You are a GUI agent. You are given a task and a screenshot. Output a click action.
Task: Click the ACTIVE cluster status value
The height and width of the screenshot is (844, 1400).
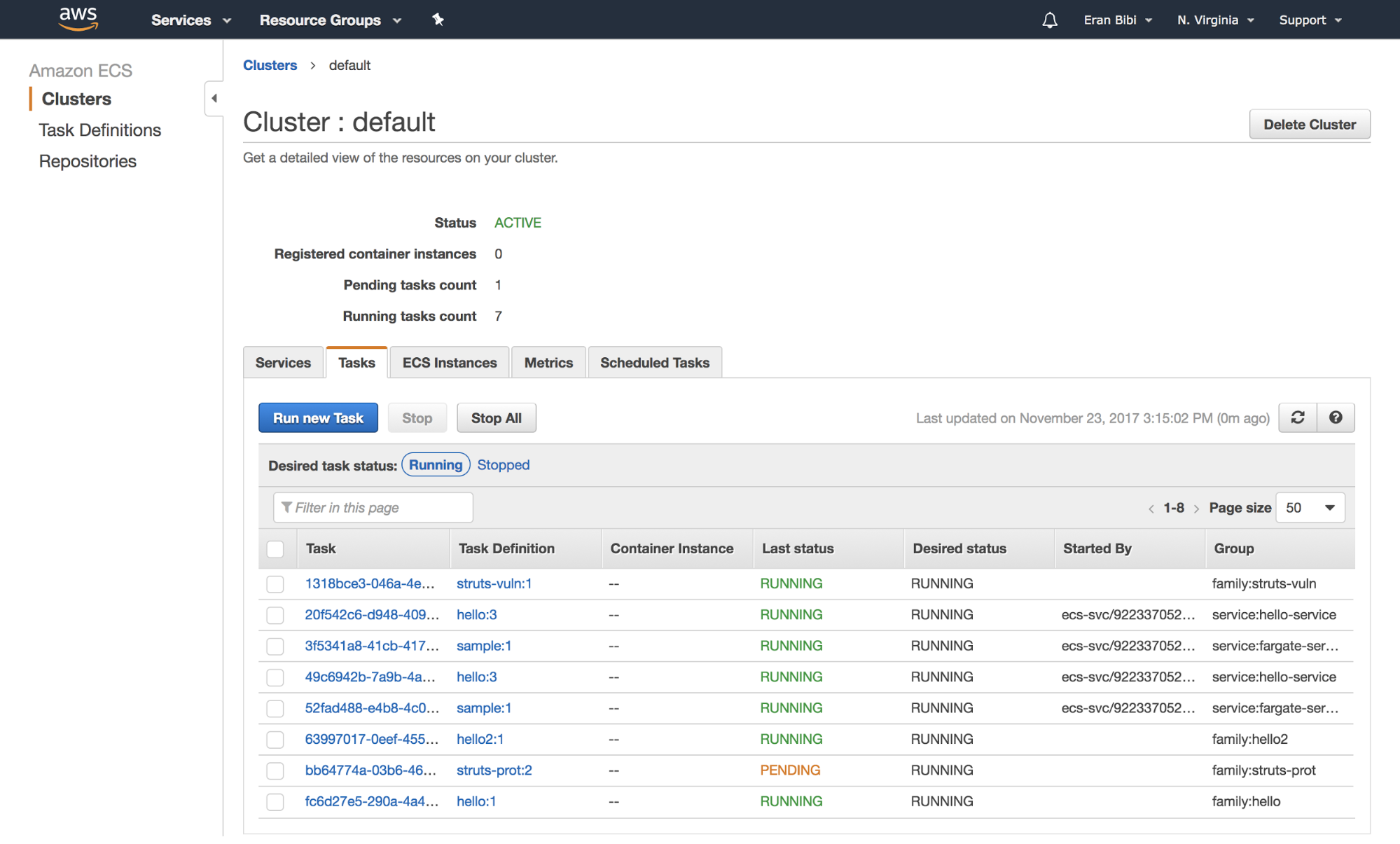point(518,223)
